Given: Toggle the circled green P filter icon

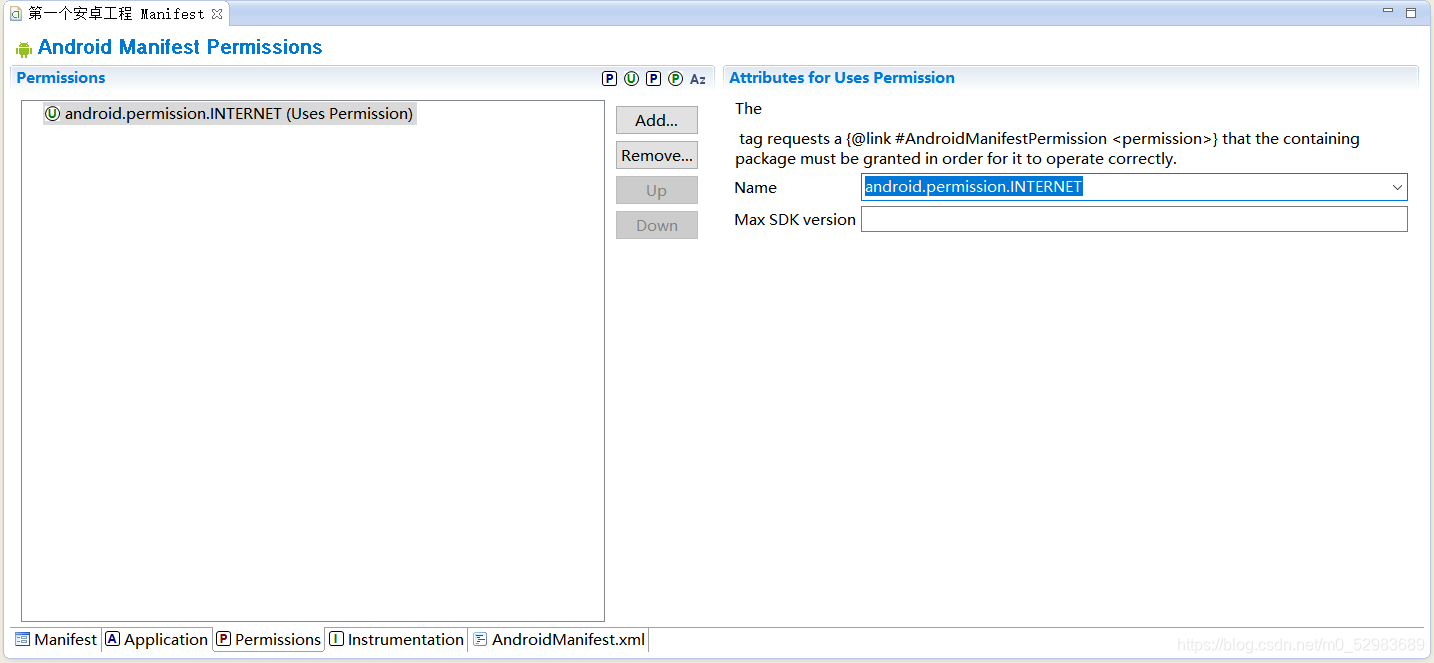Looking at the screenshot, I should (675, 79).
